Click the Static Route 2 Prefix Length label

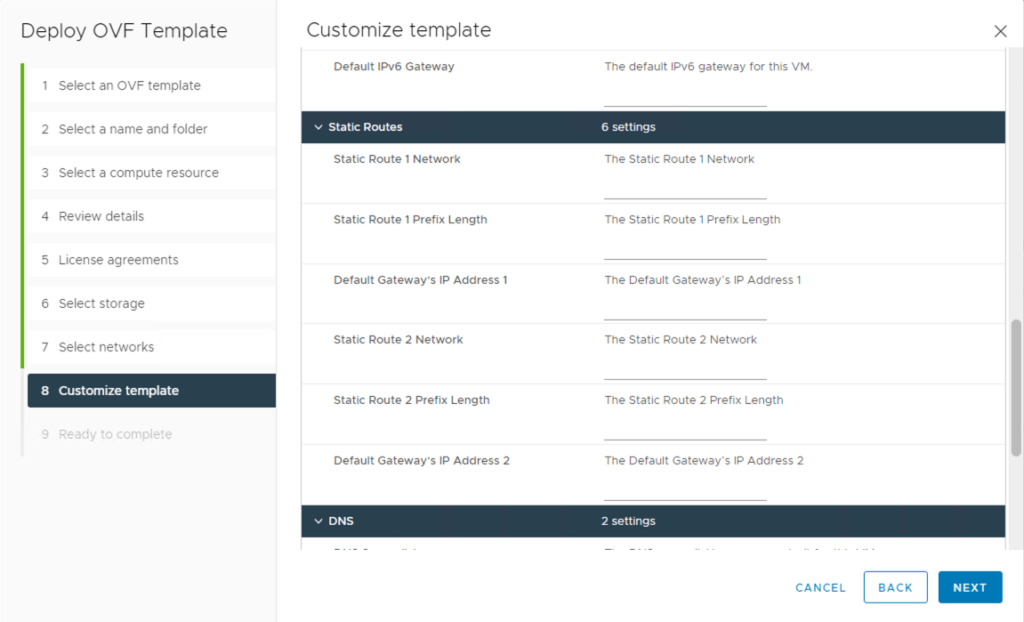411,400
